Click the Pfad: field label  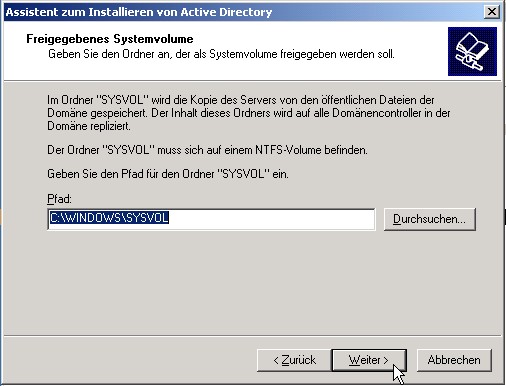(59, 199)
